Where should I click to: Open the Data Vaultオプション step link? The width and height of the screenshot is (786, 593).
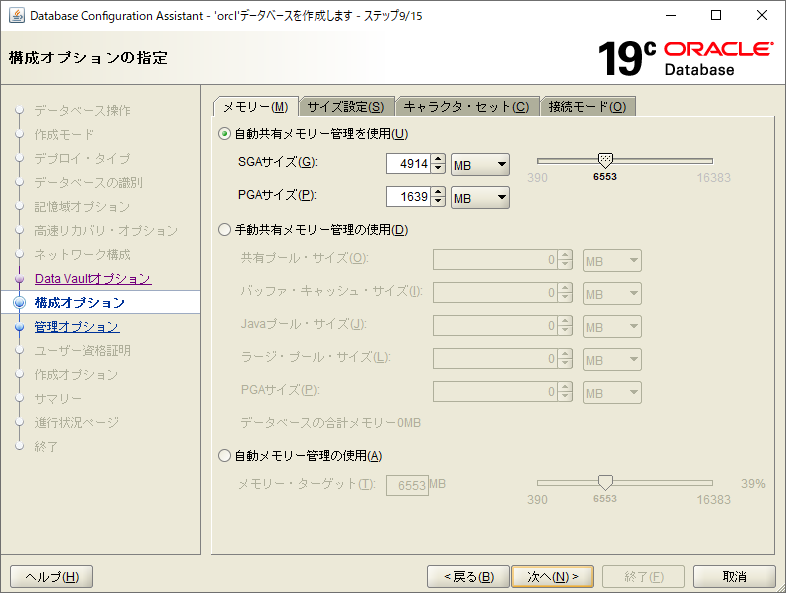[x=93, y=279]
